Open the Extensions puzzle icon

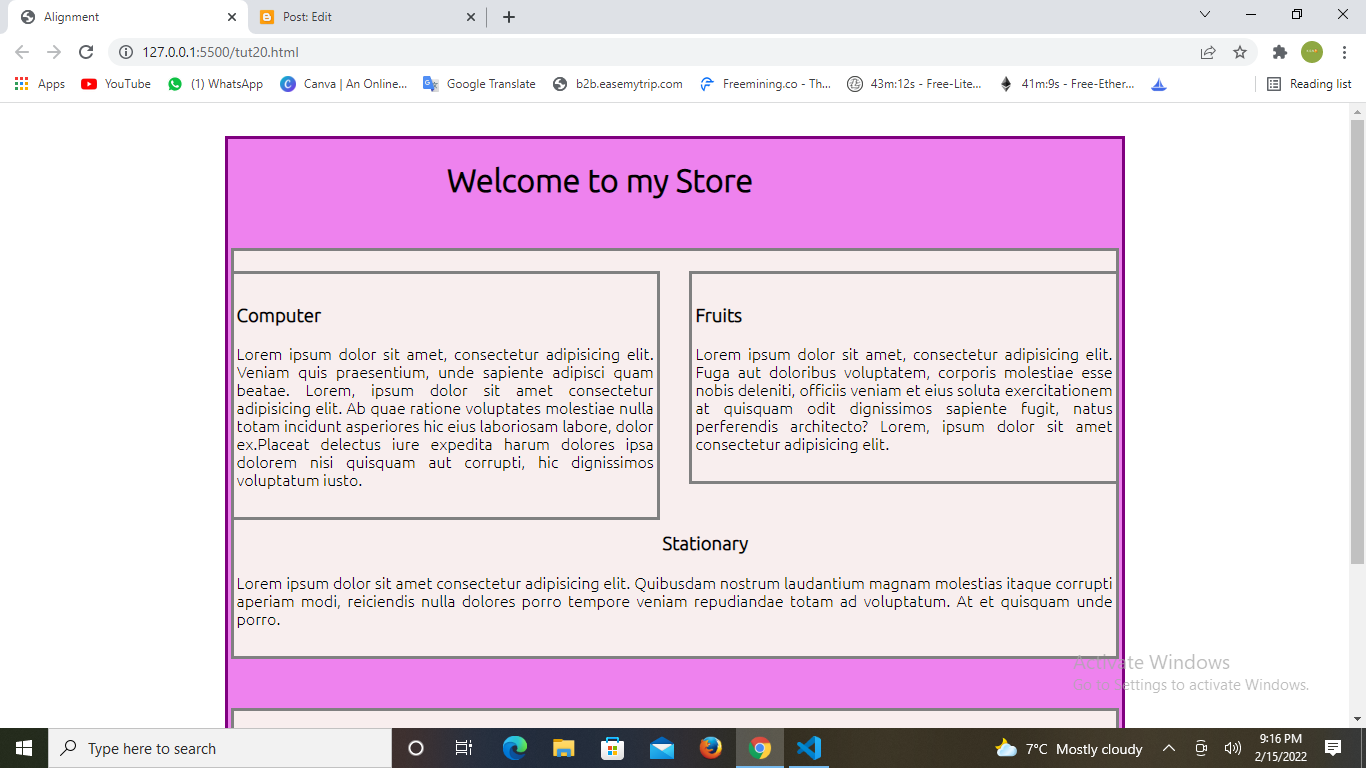(x=1279, y=52)
